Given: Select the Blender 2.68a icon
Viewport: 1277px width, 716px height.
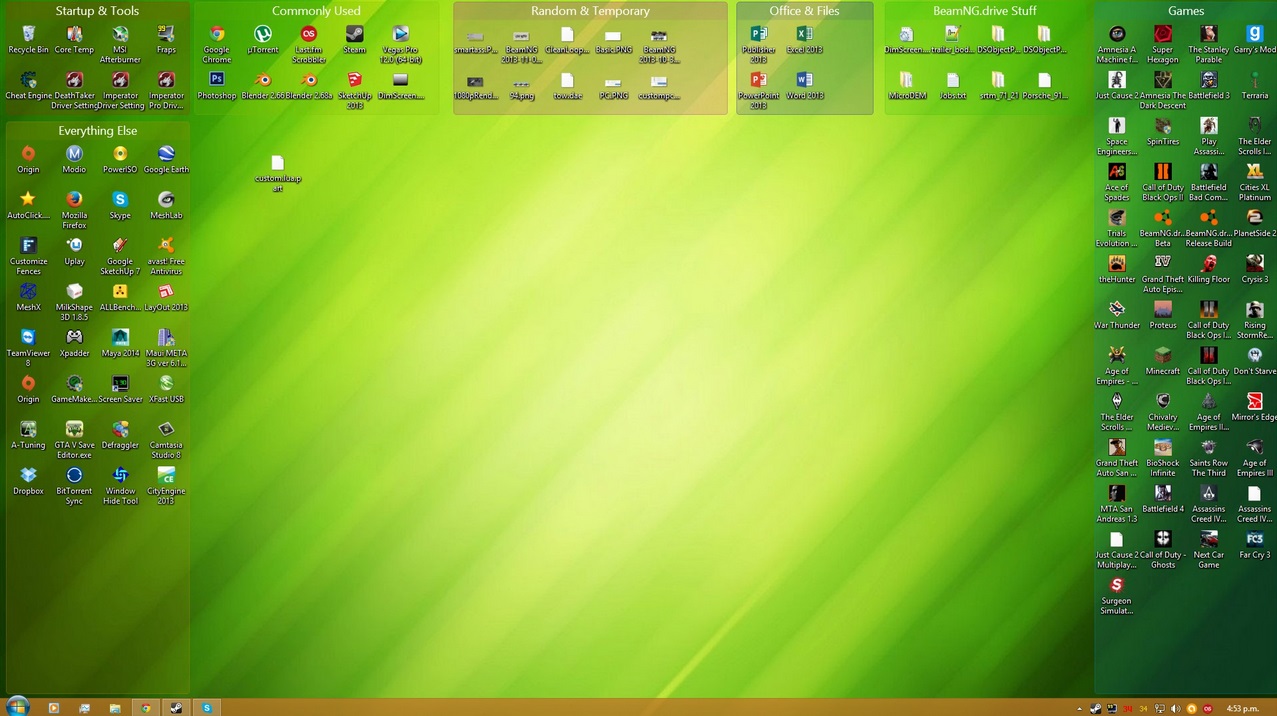Looking at the screenshot, I should tap(308, 86).
